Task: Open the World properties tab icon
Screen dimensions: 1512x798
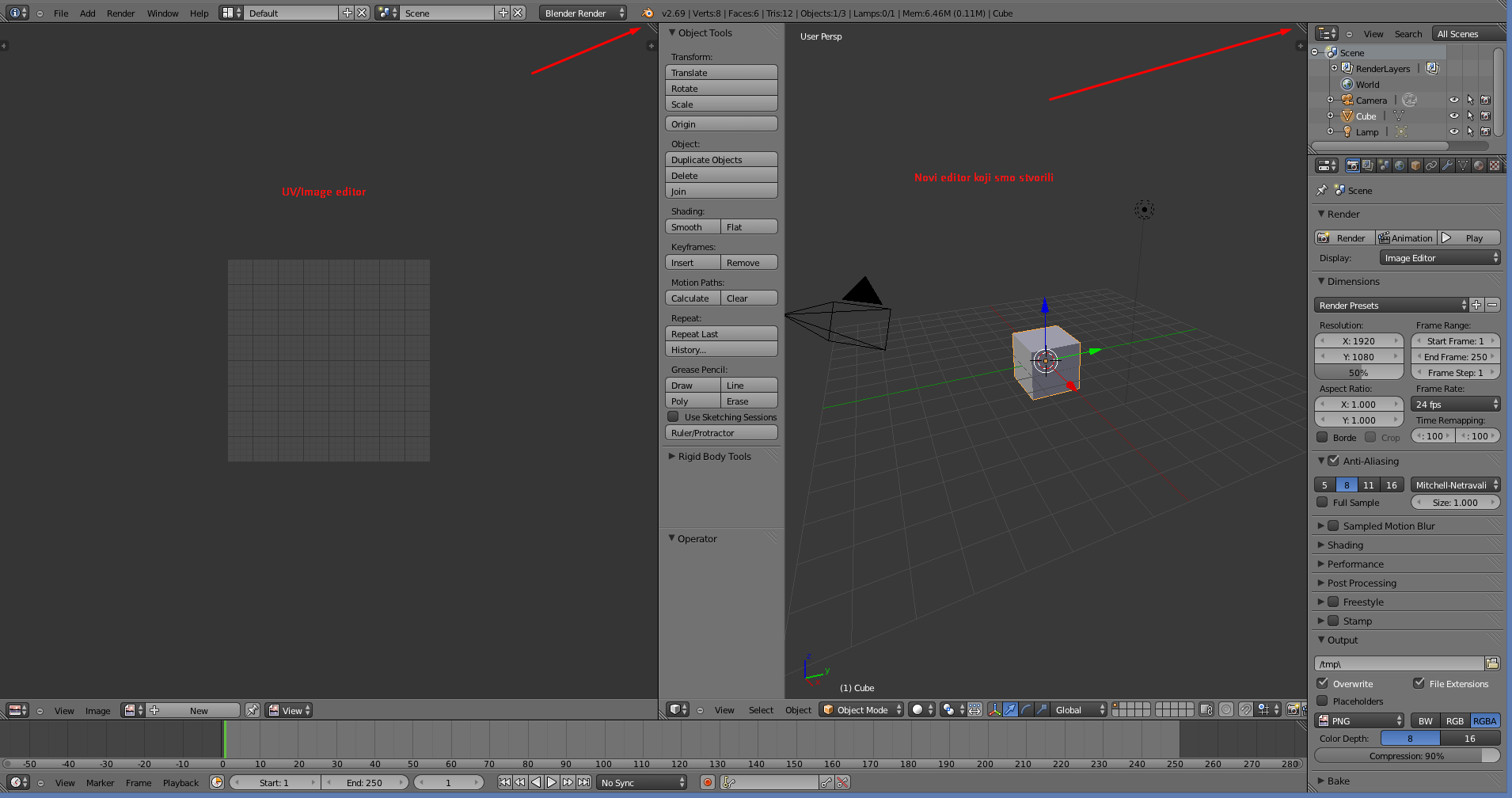Action: [1400, 165]
